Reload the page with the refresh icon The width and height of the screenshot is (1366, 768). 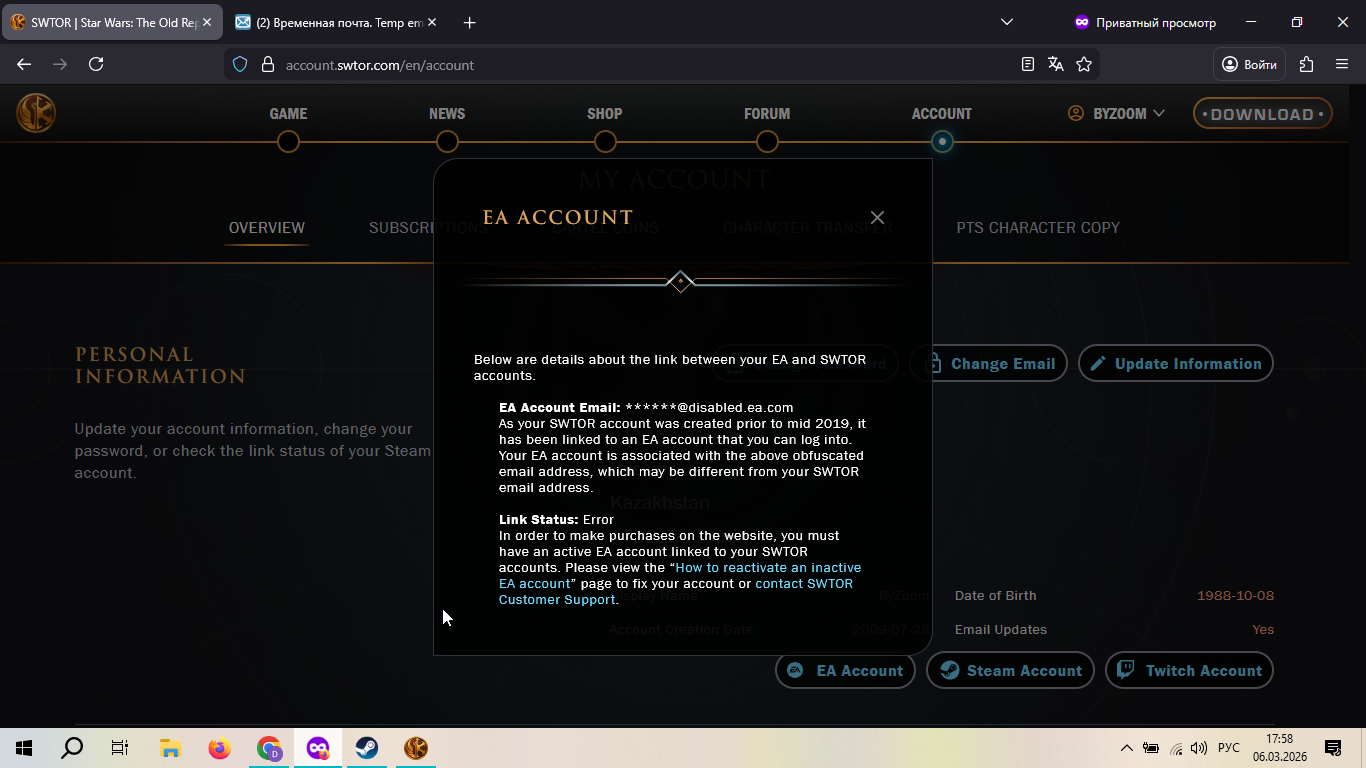tap(96, 64)
